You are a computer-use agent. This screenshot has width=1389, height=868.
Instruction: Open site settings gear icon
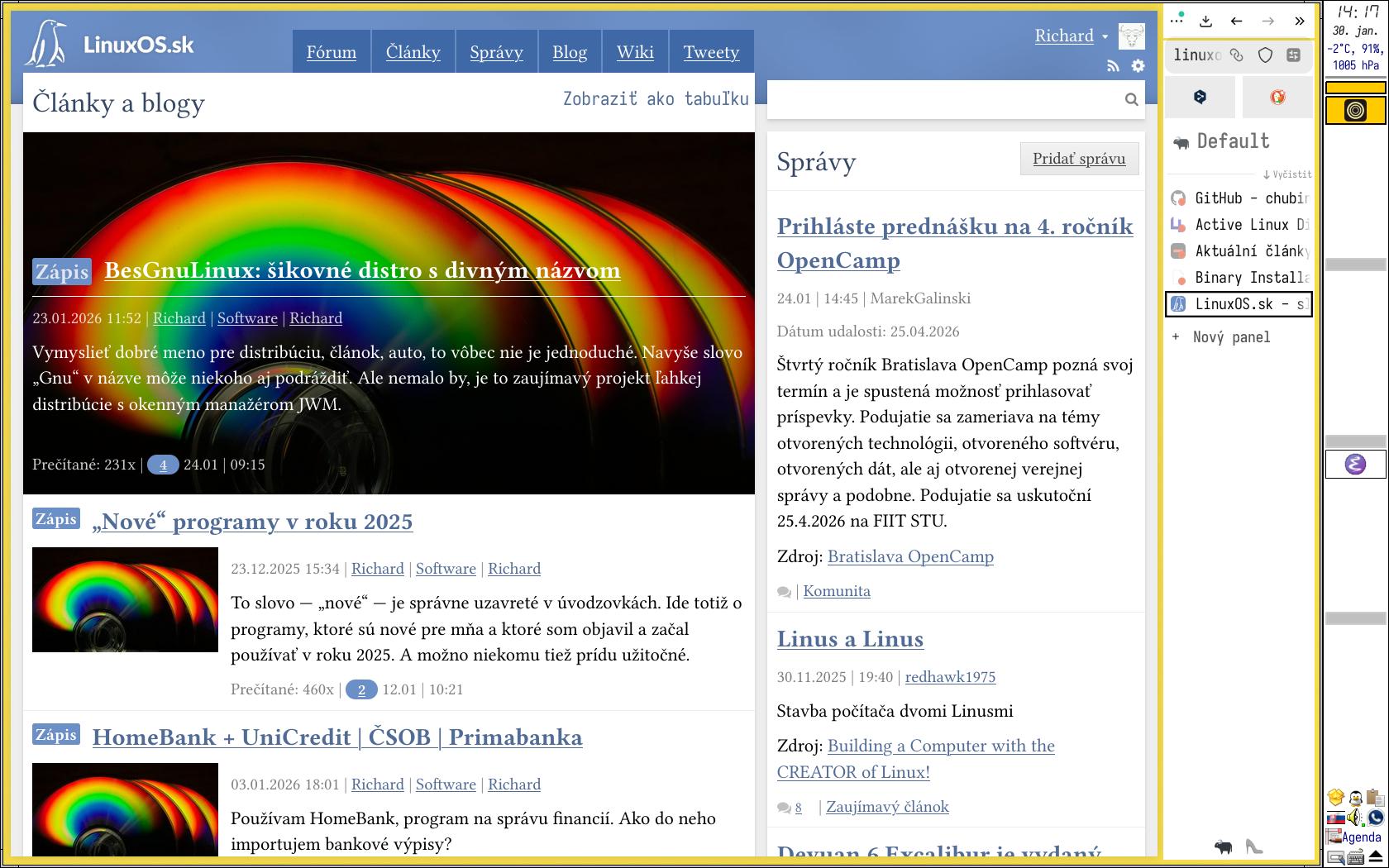point(1138,66)
